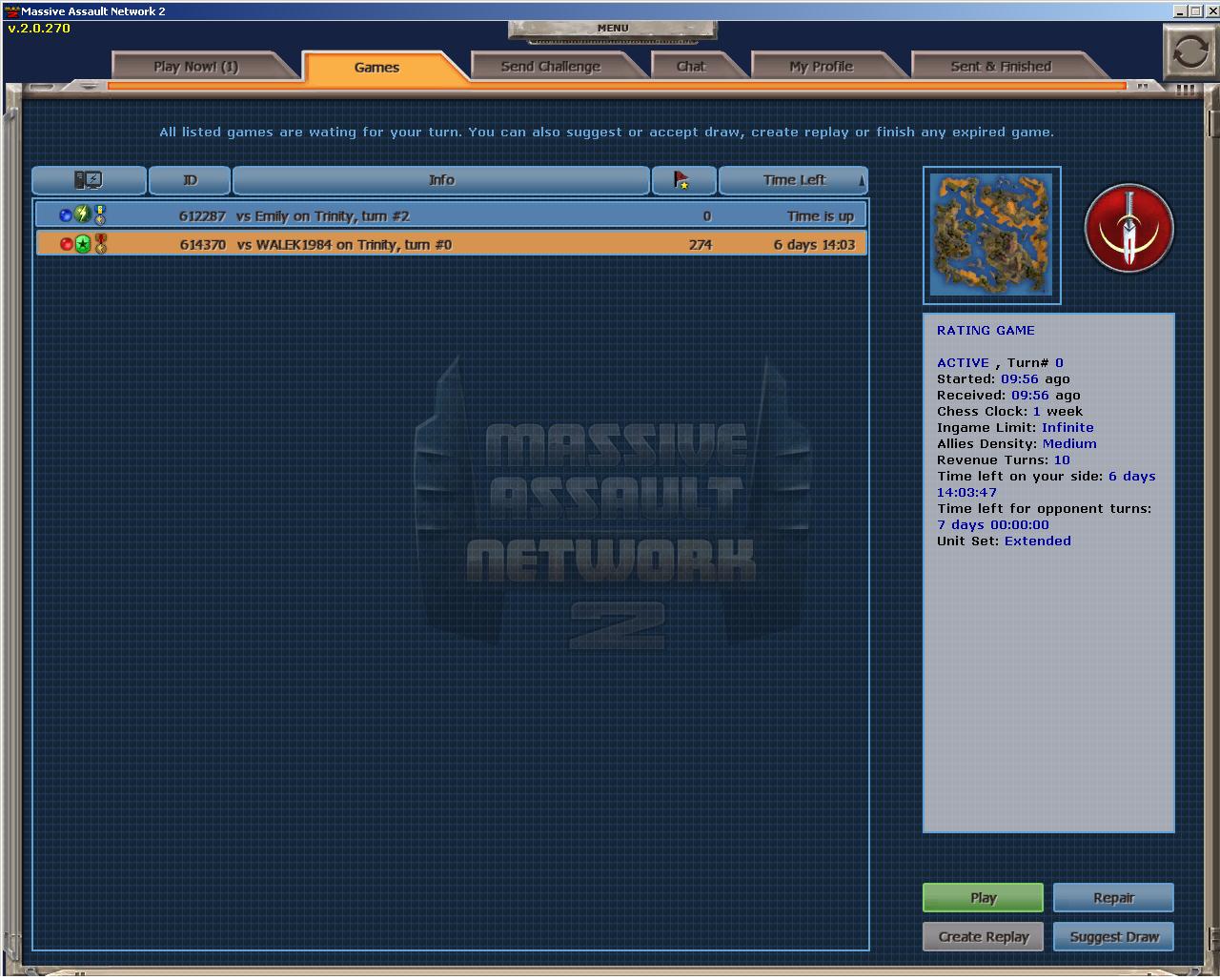Click blue side icon in Emily game row
Image resolution: width=1220 pixels, height=980 pixels.
tap(66, 215)
